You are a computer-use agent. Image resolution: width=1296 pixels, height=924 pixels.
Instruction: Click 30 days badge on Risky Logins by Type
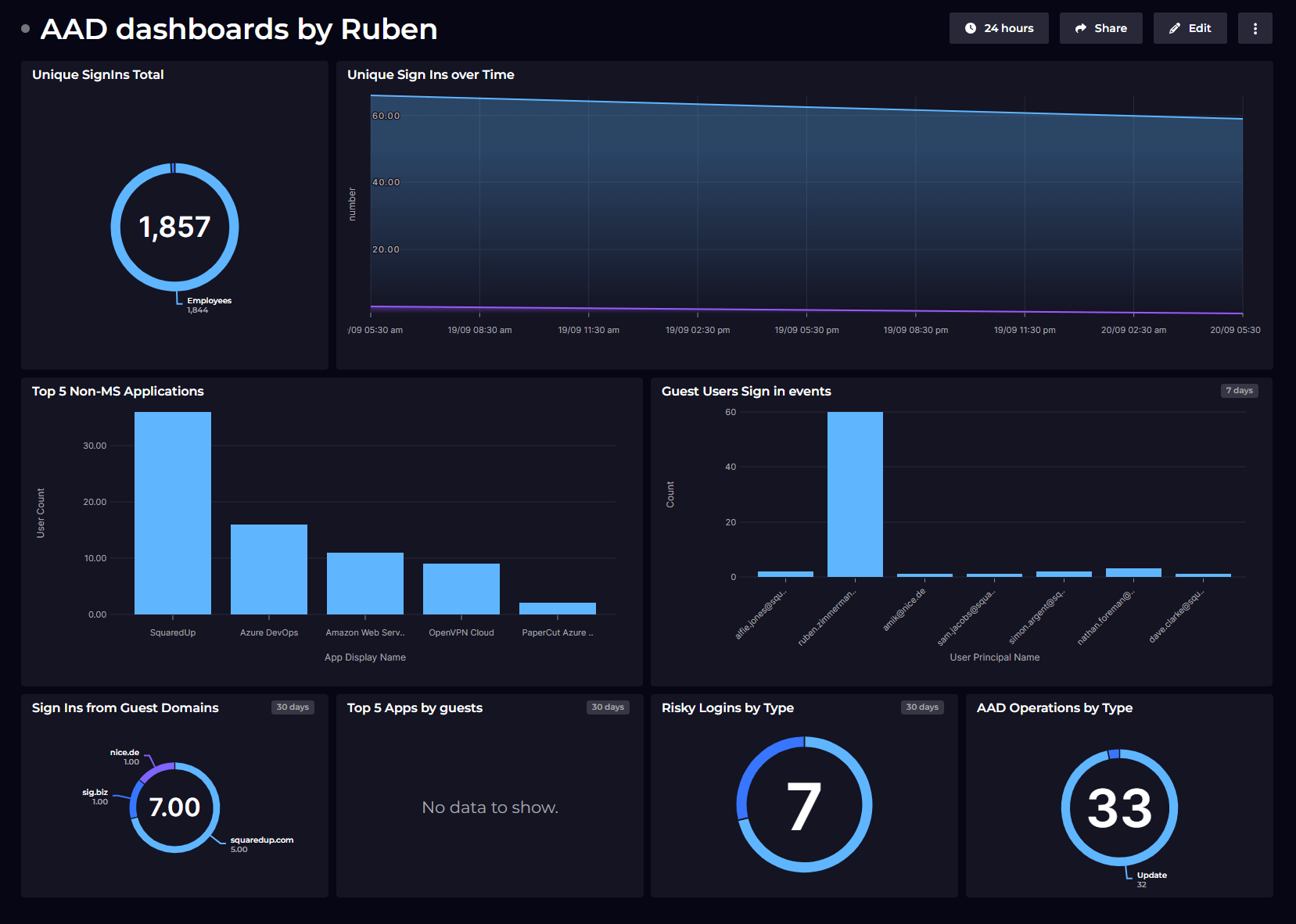922,707
